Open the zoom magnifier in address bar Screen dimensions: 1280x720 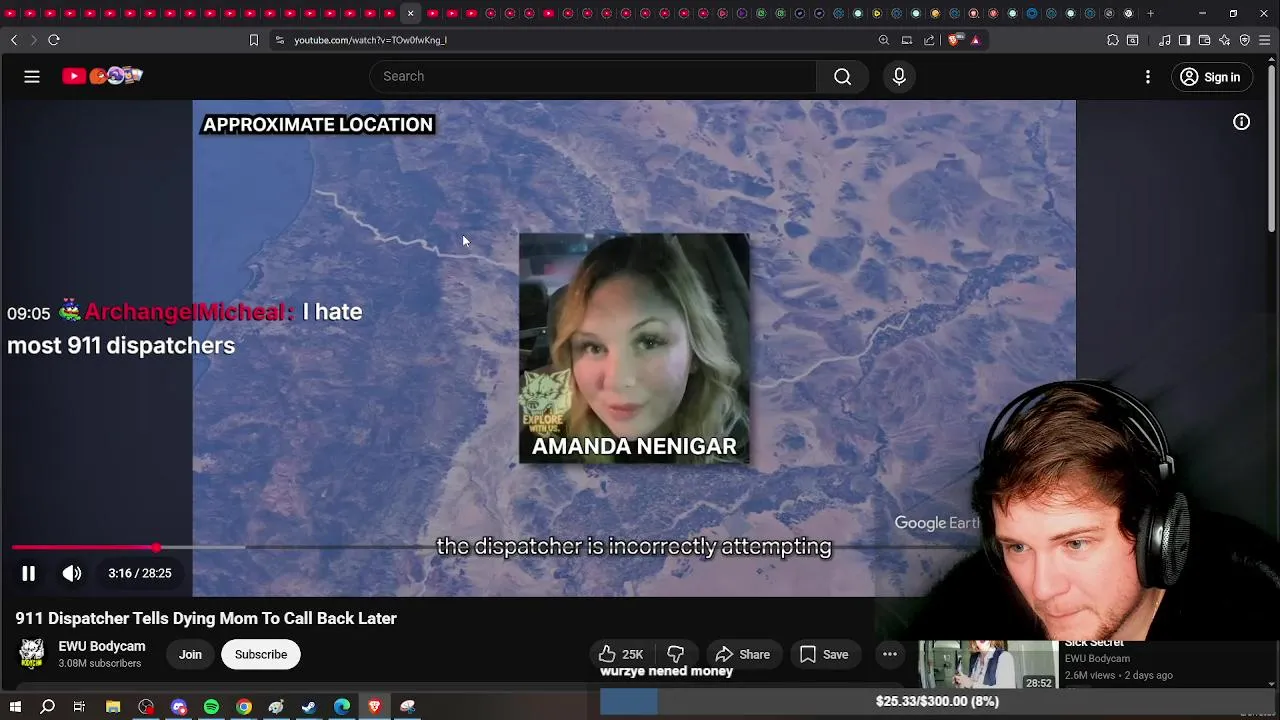click(x=884, y=40)
